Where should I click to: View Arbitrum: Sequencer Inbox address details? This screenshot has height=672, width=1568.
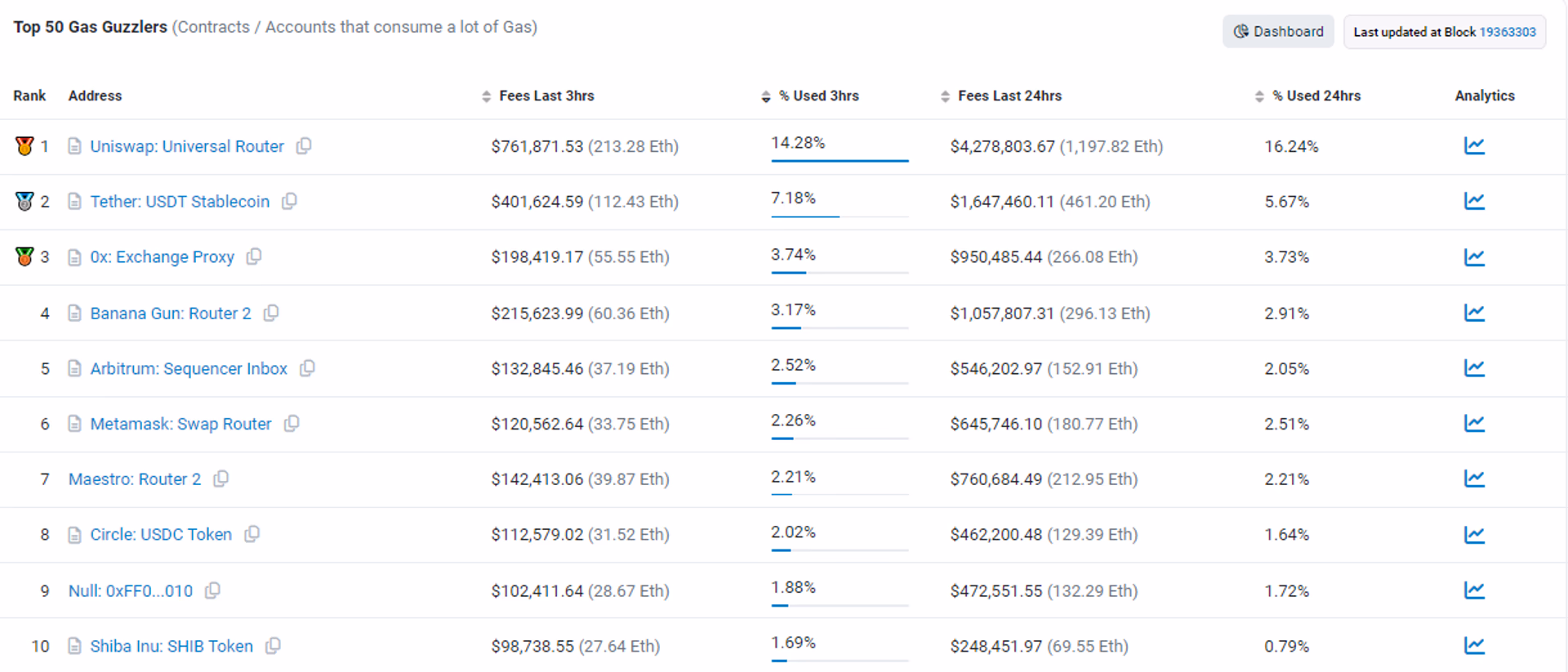click(189, 368)
